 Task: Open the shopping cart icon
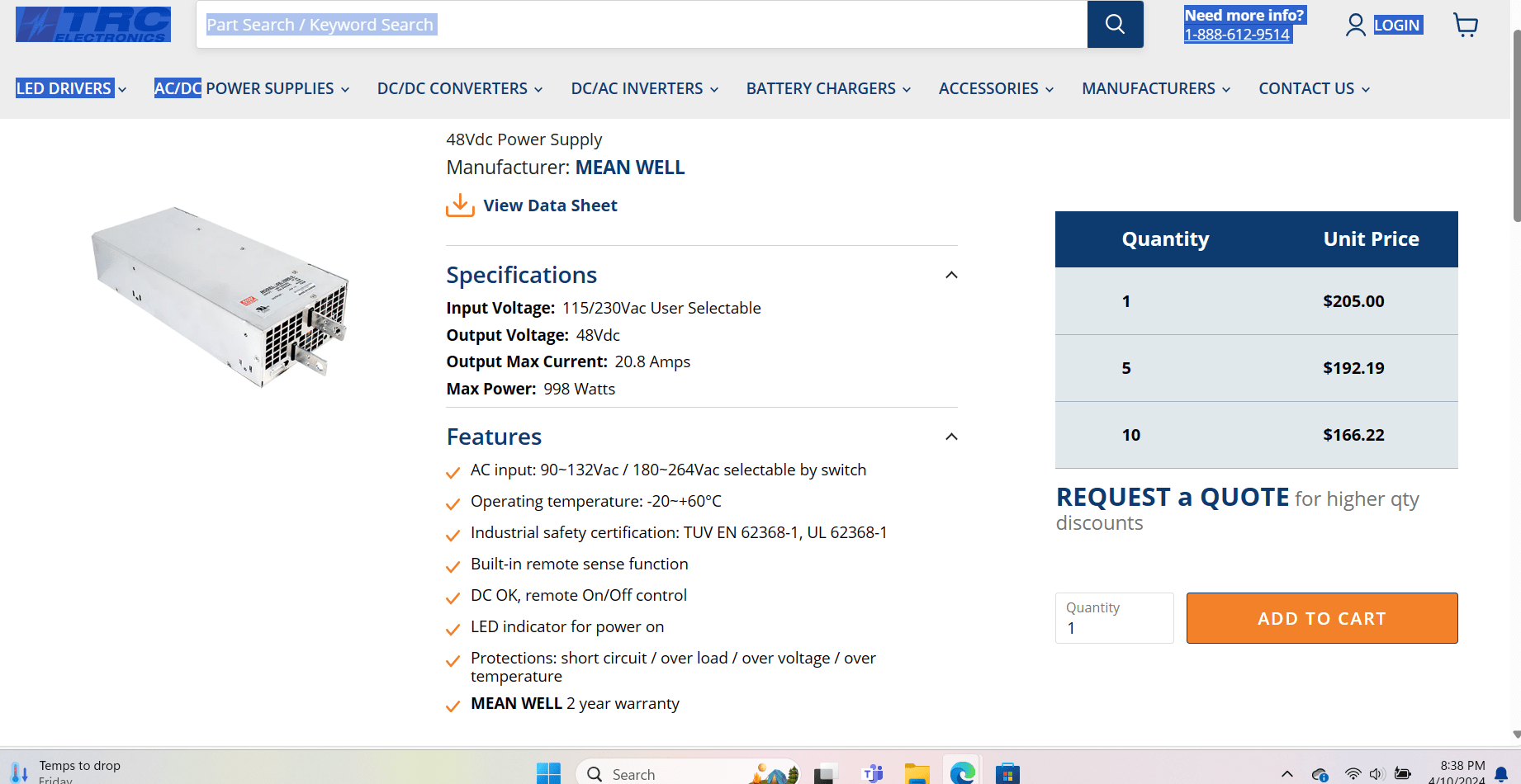coord(1466,25)
